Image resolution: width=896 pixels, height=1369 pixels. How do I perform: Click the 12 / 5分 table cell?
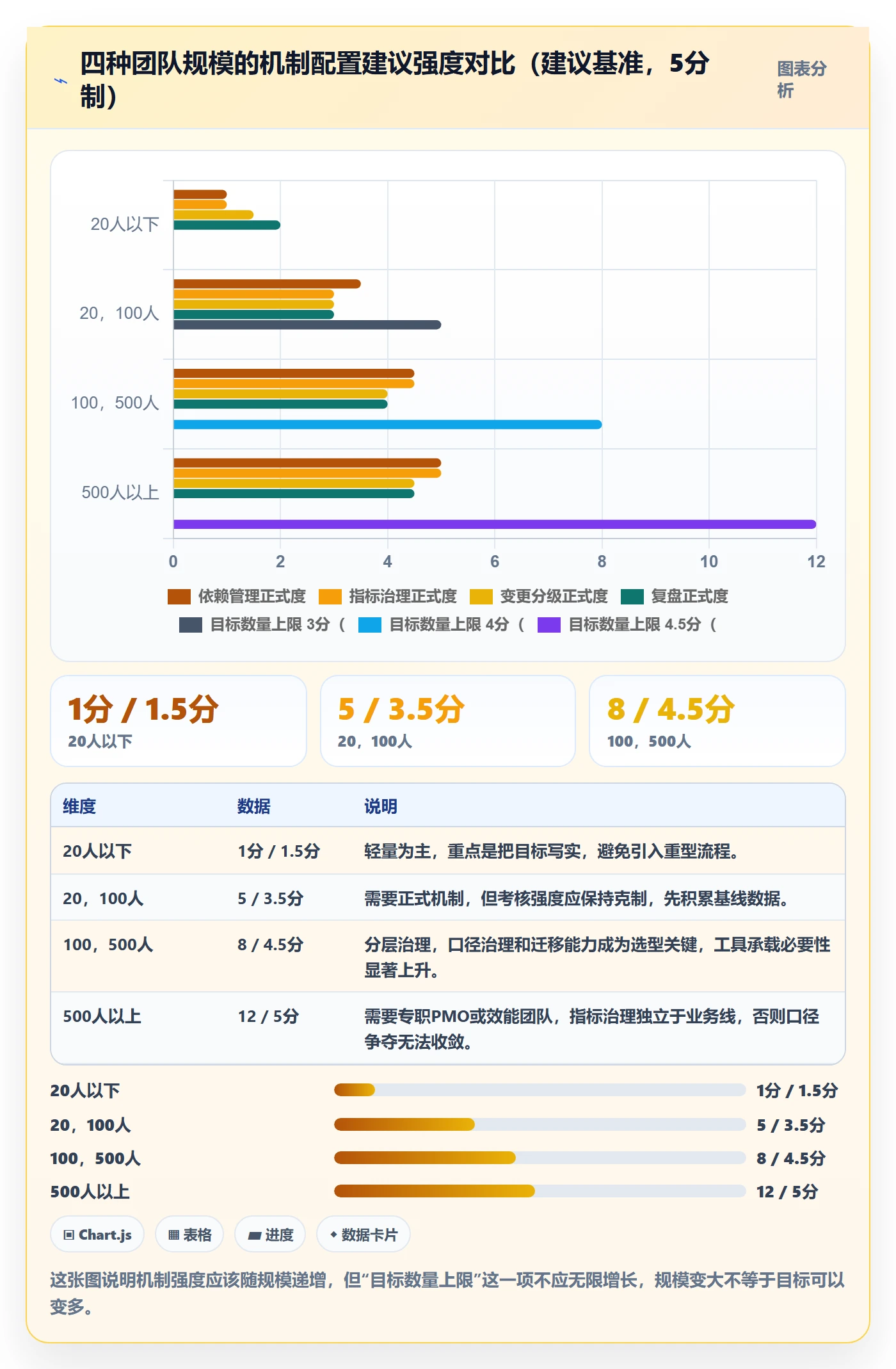[x=268, y=1016]
